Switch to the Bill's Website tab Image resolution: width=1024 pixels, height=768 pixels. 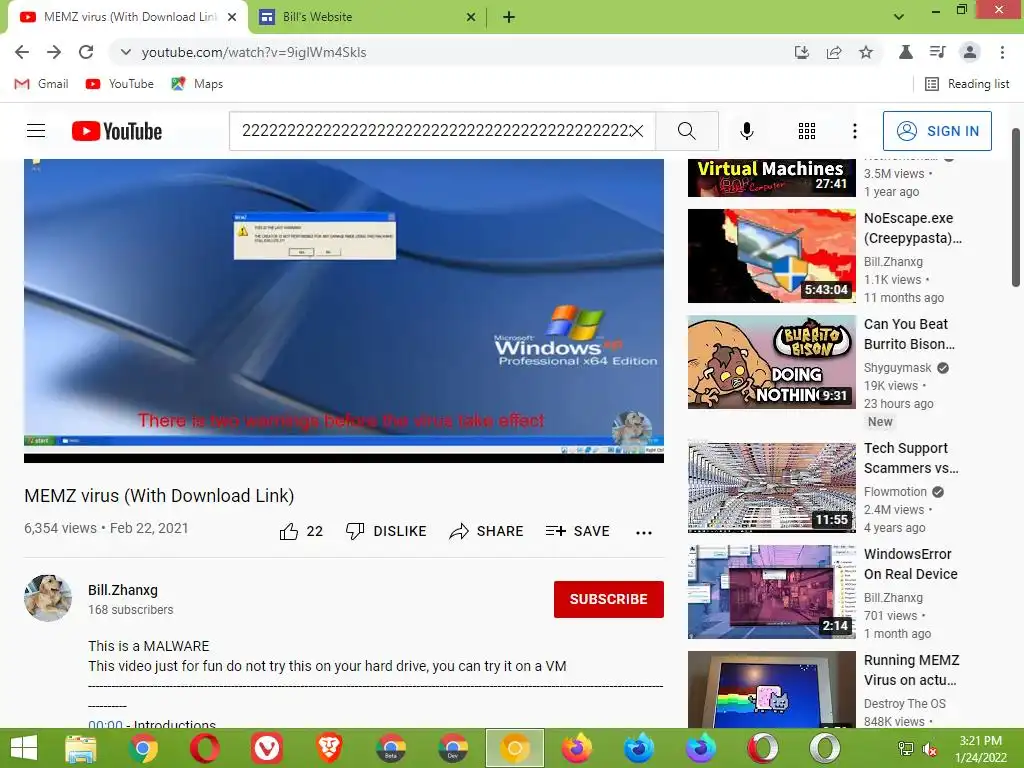367,17
